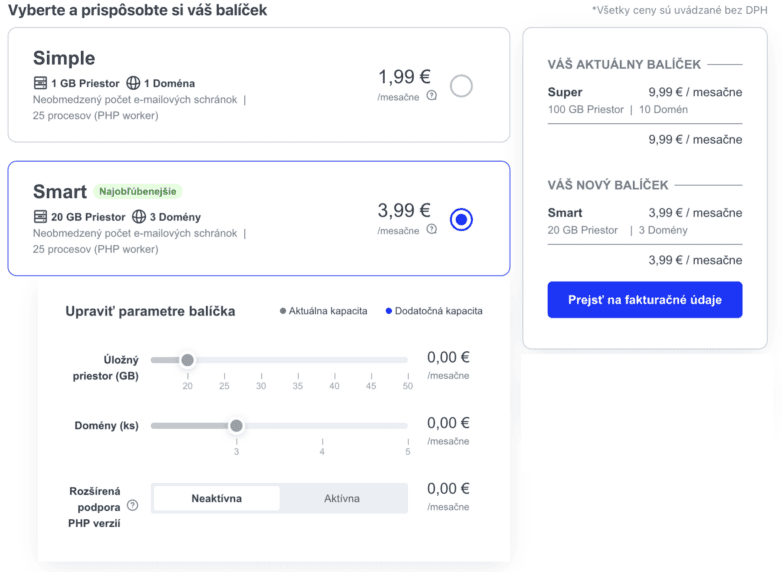Click the globe icon in the Smart plan

tap(139, 216)
